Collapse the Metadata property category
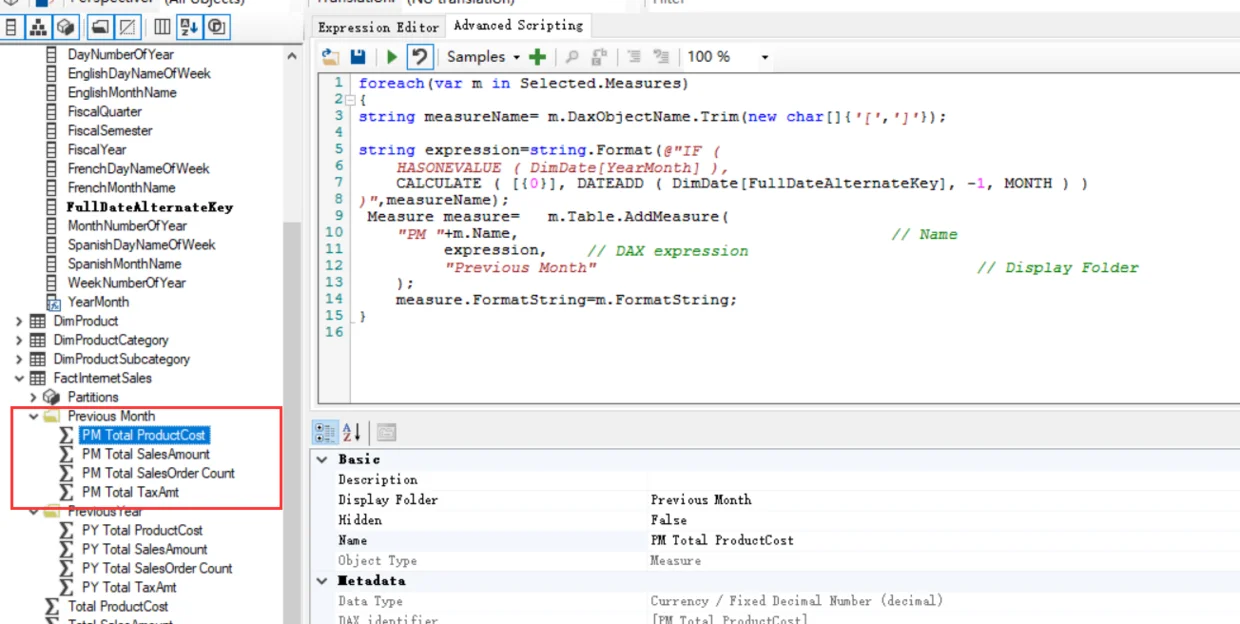 (322, 581)
